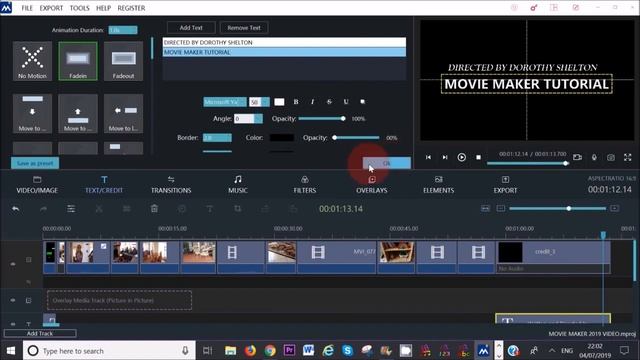Viewport: 640px width, 360px height.
Task: Select text row DIRECTED BY DOROTHY SHELTON
Action: [x=284, y=42]
